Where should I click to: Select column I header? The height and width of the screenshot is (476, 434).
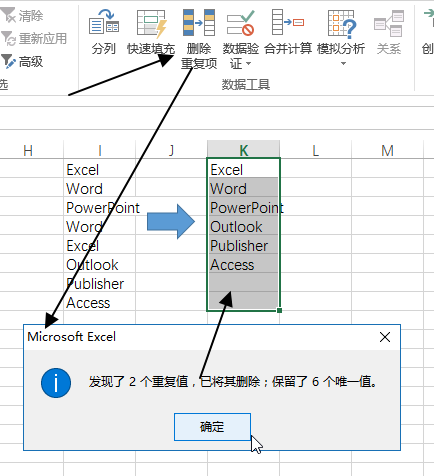point(99,150)
